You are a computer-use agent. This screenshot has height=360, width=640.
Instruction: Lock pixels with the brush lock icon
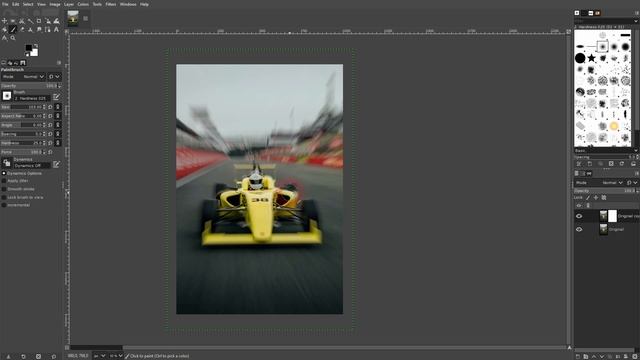(588, 198)
